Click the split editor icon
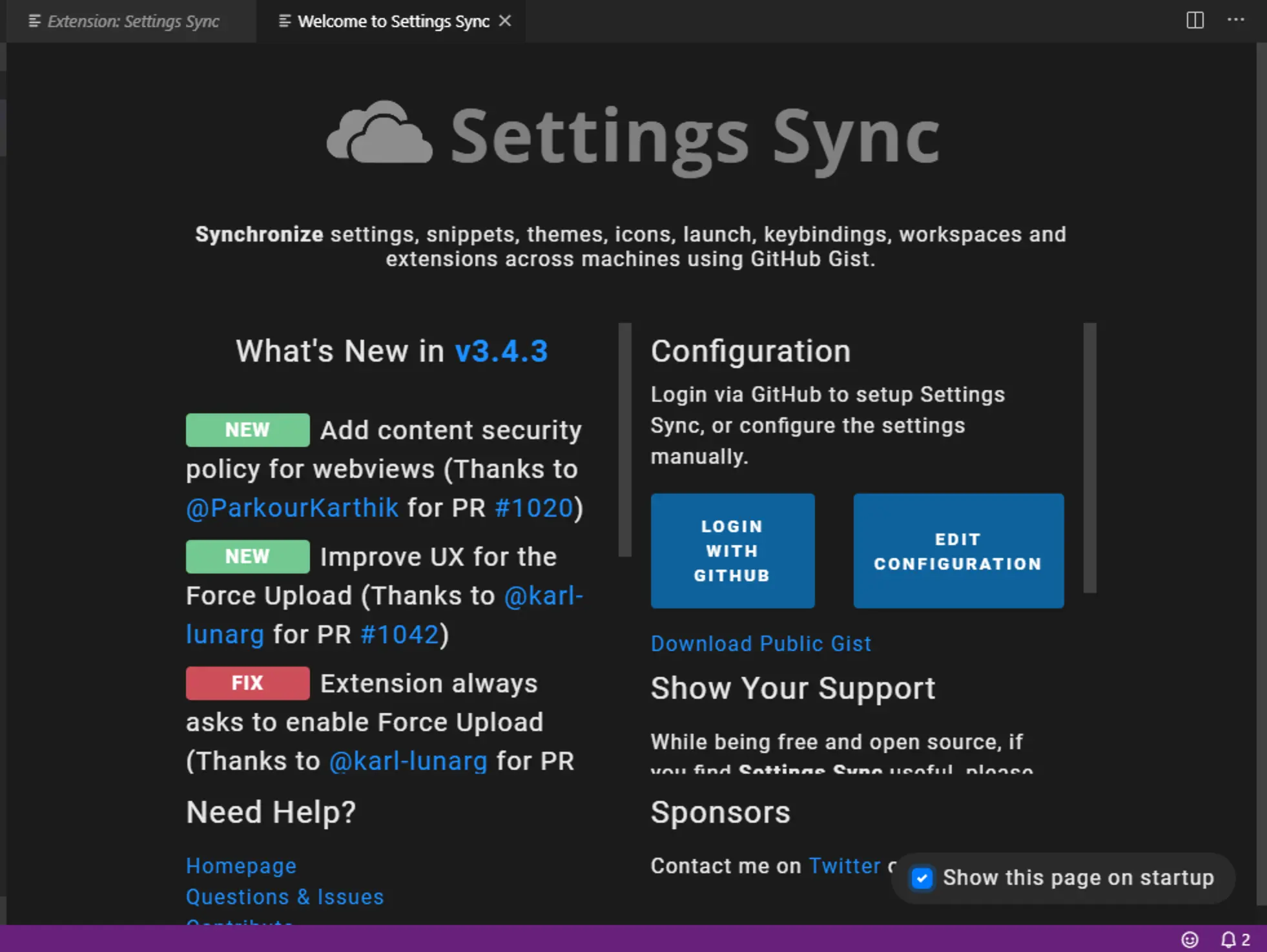This screenshot has width=1267, height=952. 1195,20
